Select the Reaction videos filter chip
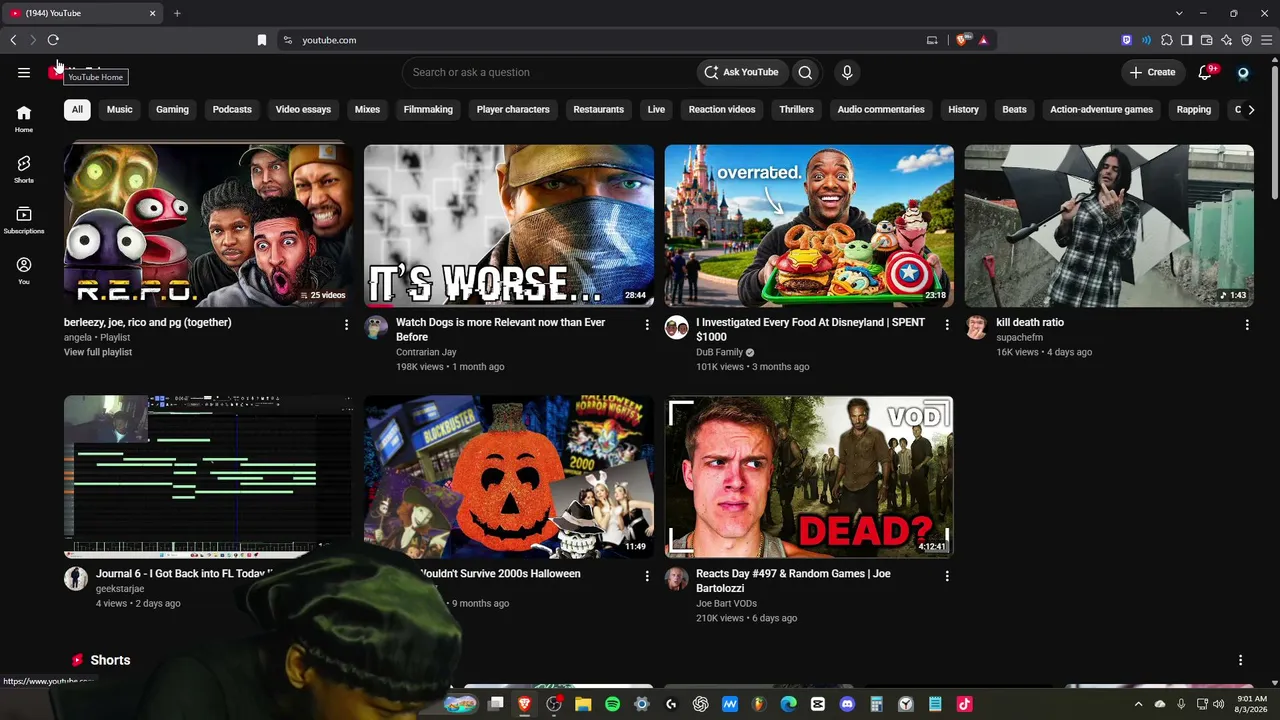 (x=722, y=109)
